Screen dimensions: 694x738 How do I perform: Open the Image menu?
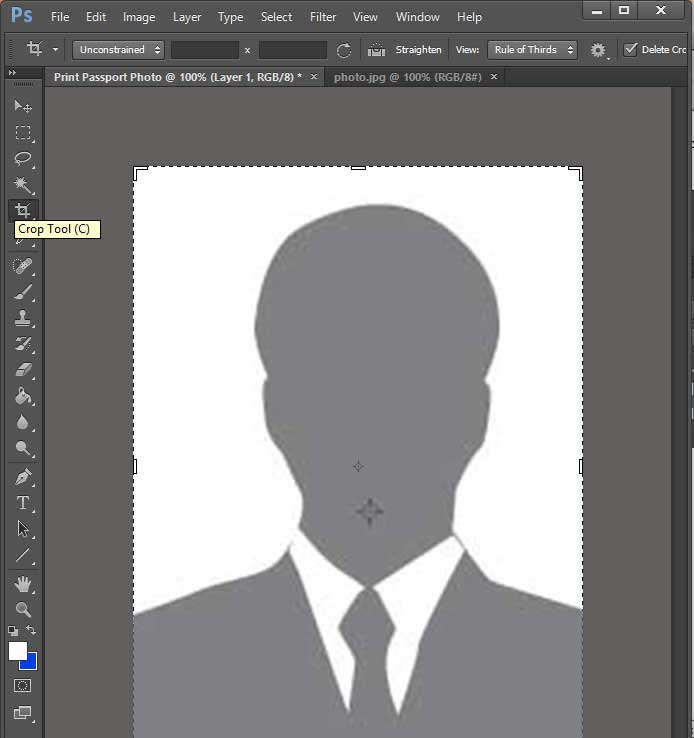(139, 17)
